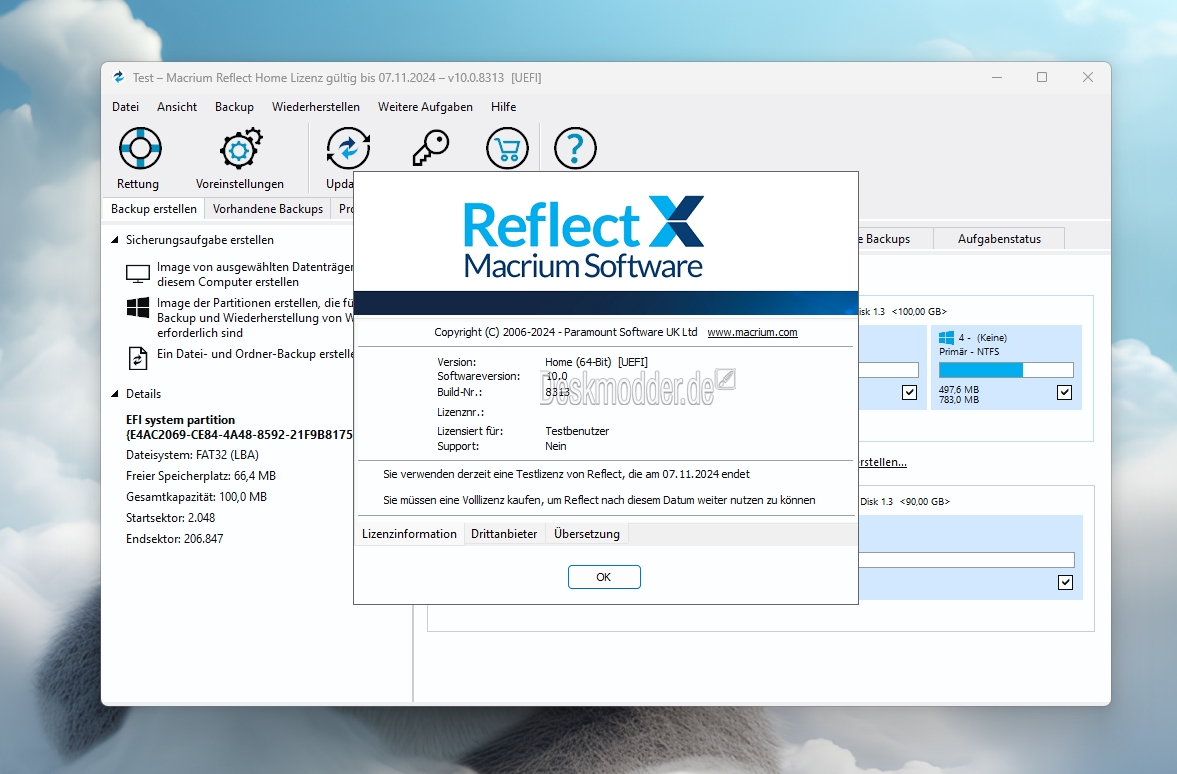The height and width of the screenshot is (774, 1177).
Task: Open the Ansicht menu
Action: click(177, 107)
